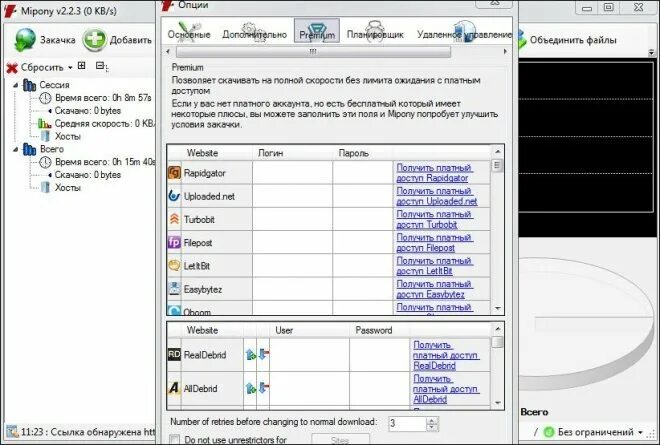Image resolution: width=660 pixels, height=445 pixels.
Task: Click the red X Сбросить icon
Action: [12, 67]
